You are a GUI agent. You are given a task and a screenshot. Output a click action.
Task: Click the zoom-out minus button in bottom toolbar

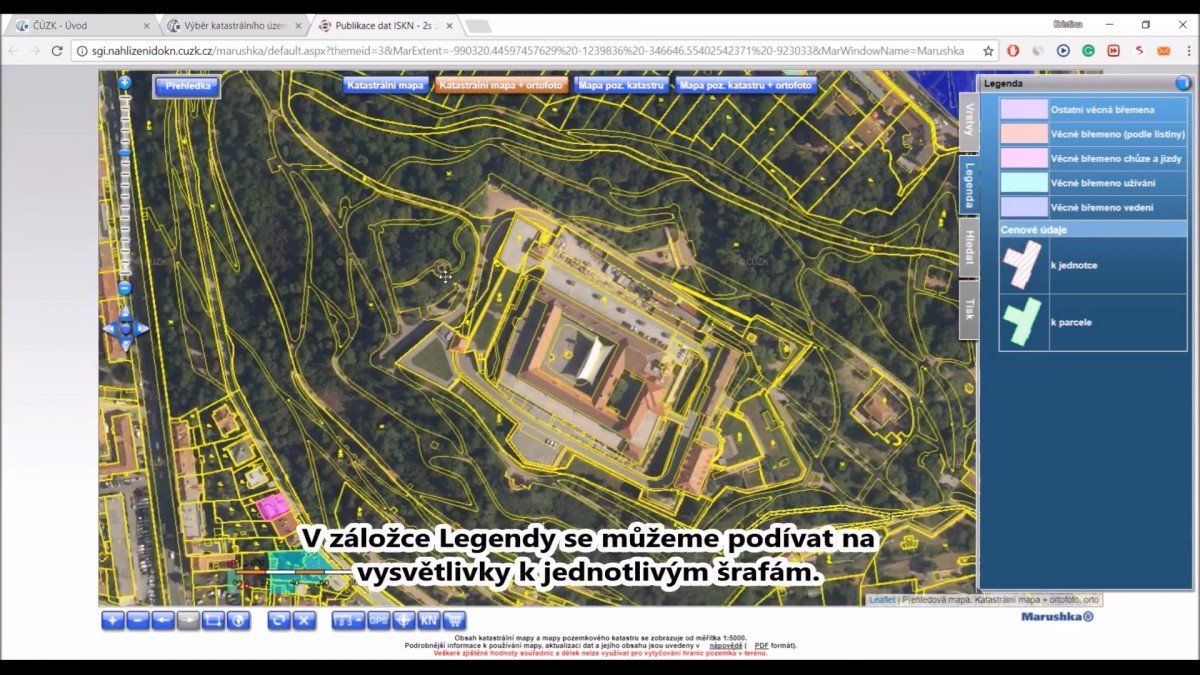[138, 620]
